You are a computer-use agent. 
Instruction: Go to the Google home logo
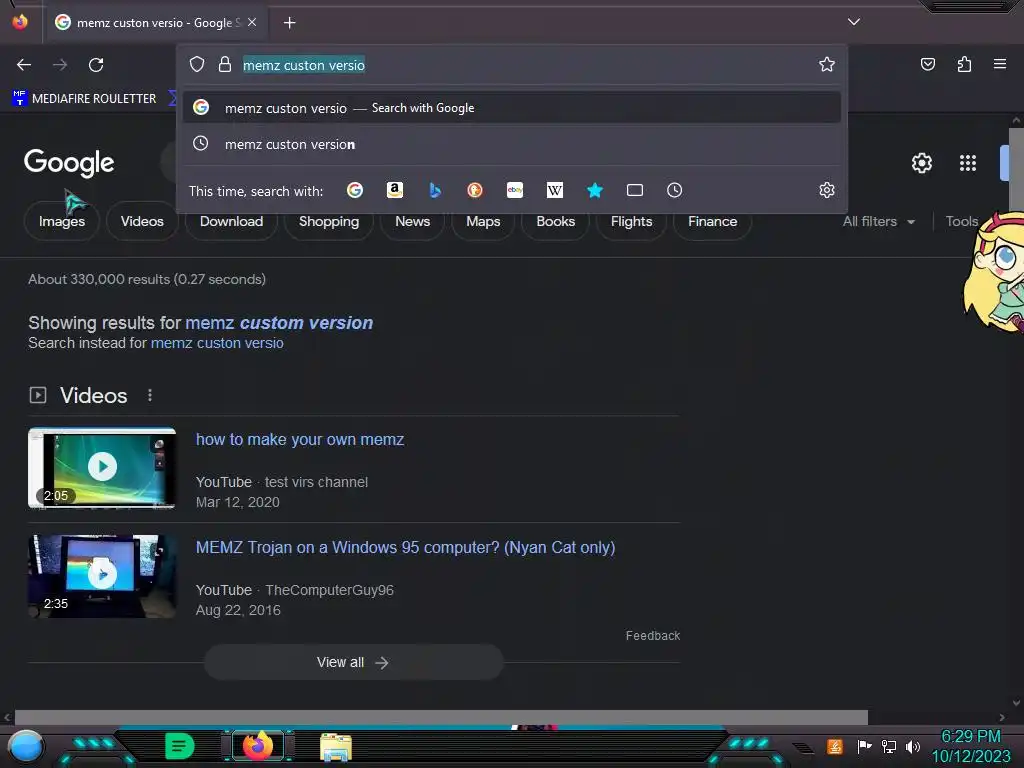69,163
